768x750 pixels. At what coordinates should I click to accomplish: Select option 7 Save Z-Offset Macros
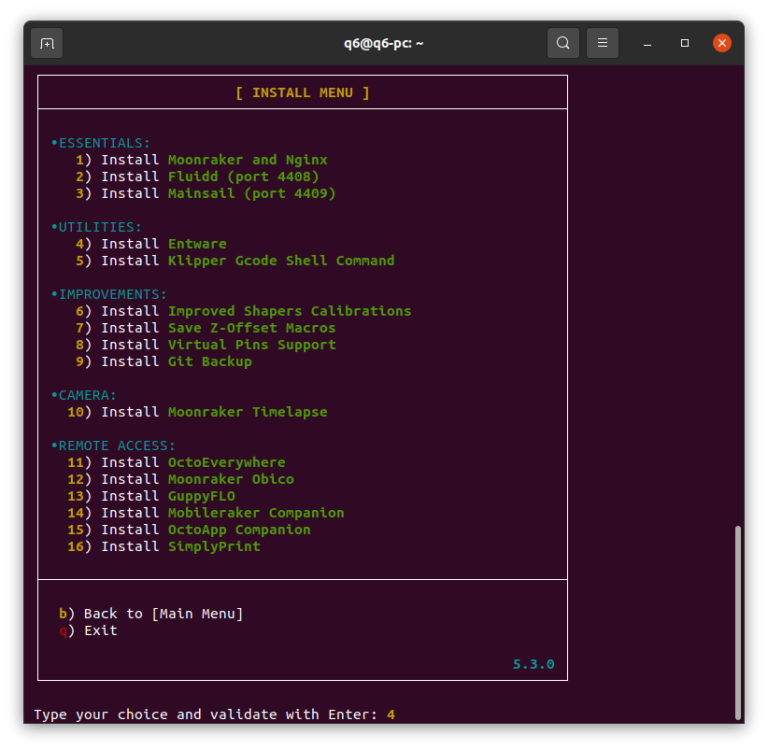(x=206, y=328)
